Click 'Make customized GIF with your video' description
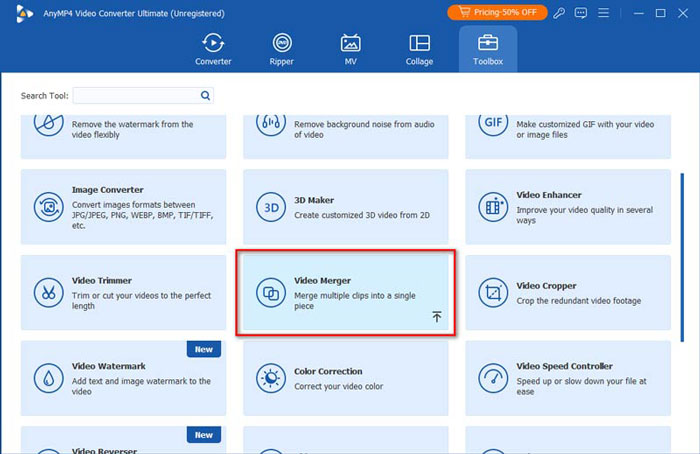 click(x=585, y=129)
